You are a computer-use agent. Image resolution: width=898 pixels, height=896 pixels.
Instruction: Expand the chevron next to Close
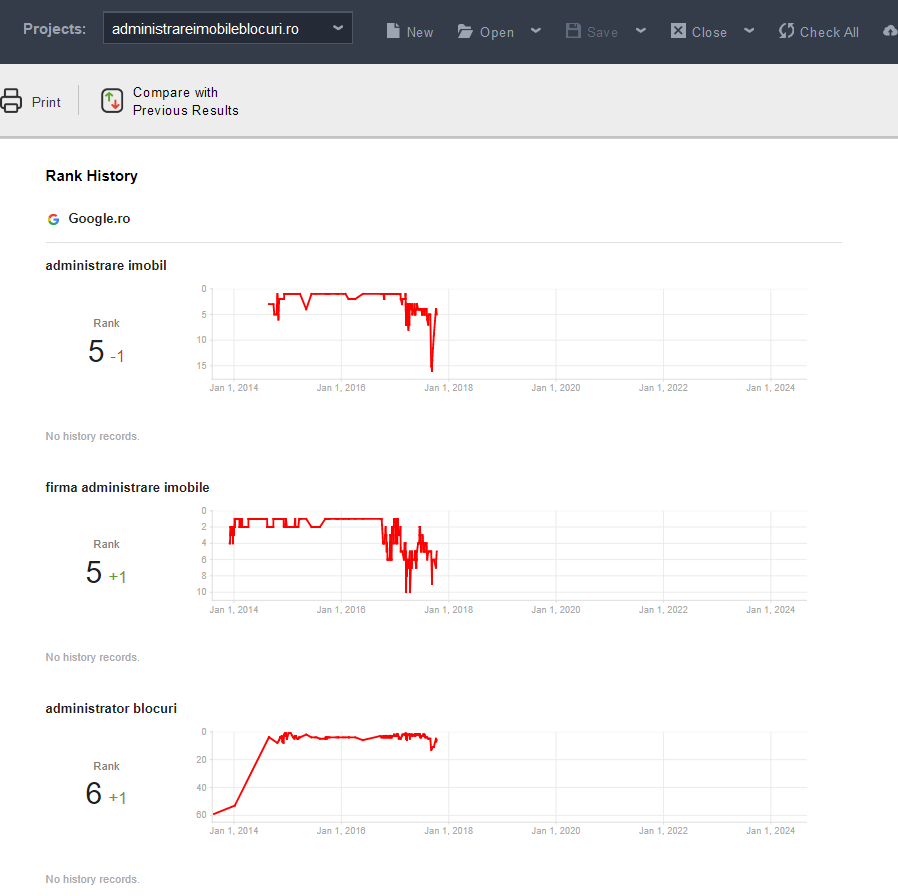coord(749,31)
